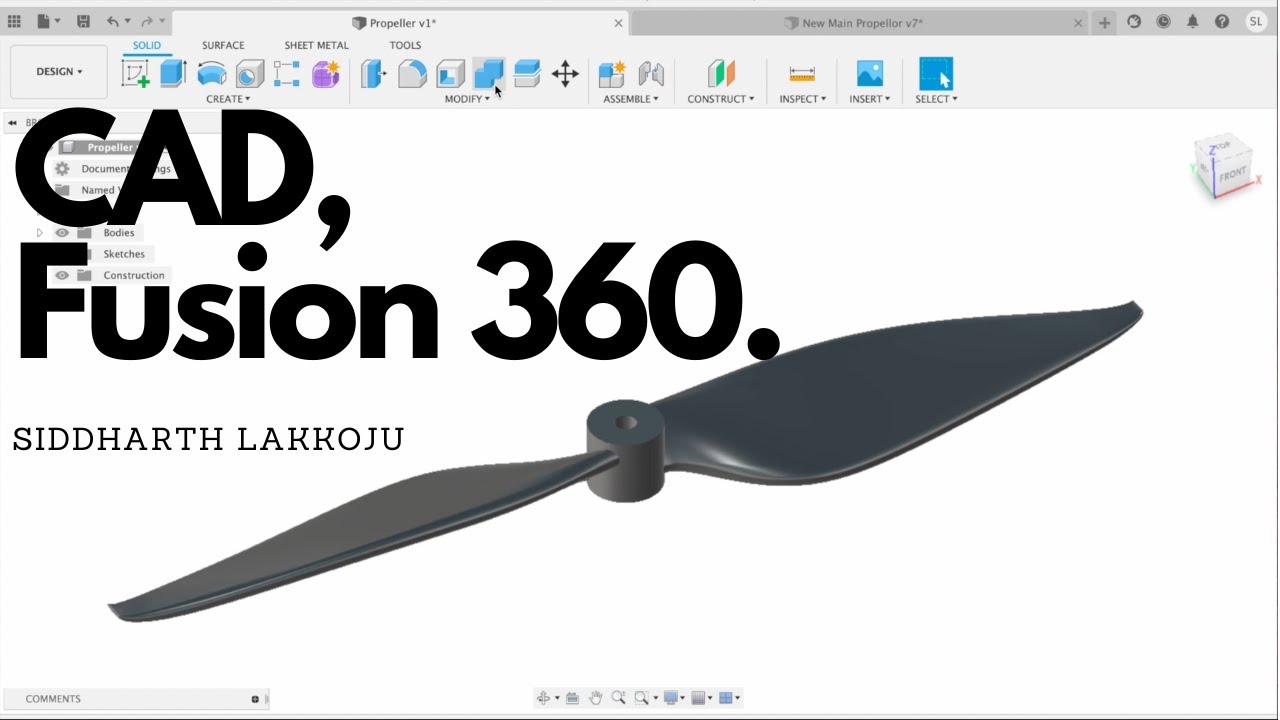Open the CREATE dropdown menu

[228, 99]
